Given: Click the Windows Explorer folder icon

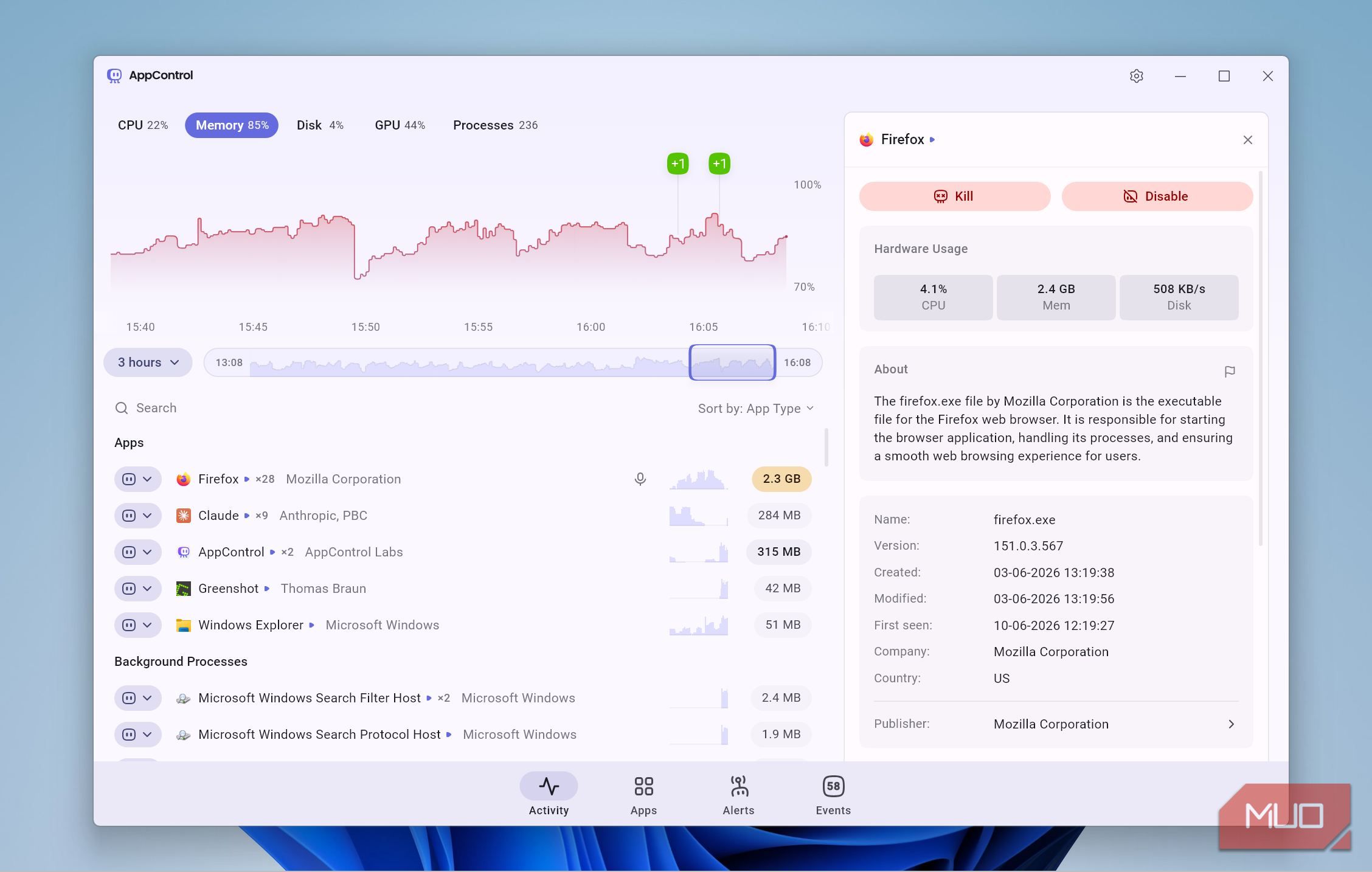Looking at the screenshot, I should [x=183, y=625].
